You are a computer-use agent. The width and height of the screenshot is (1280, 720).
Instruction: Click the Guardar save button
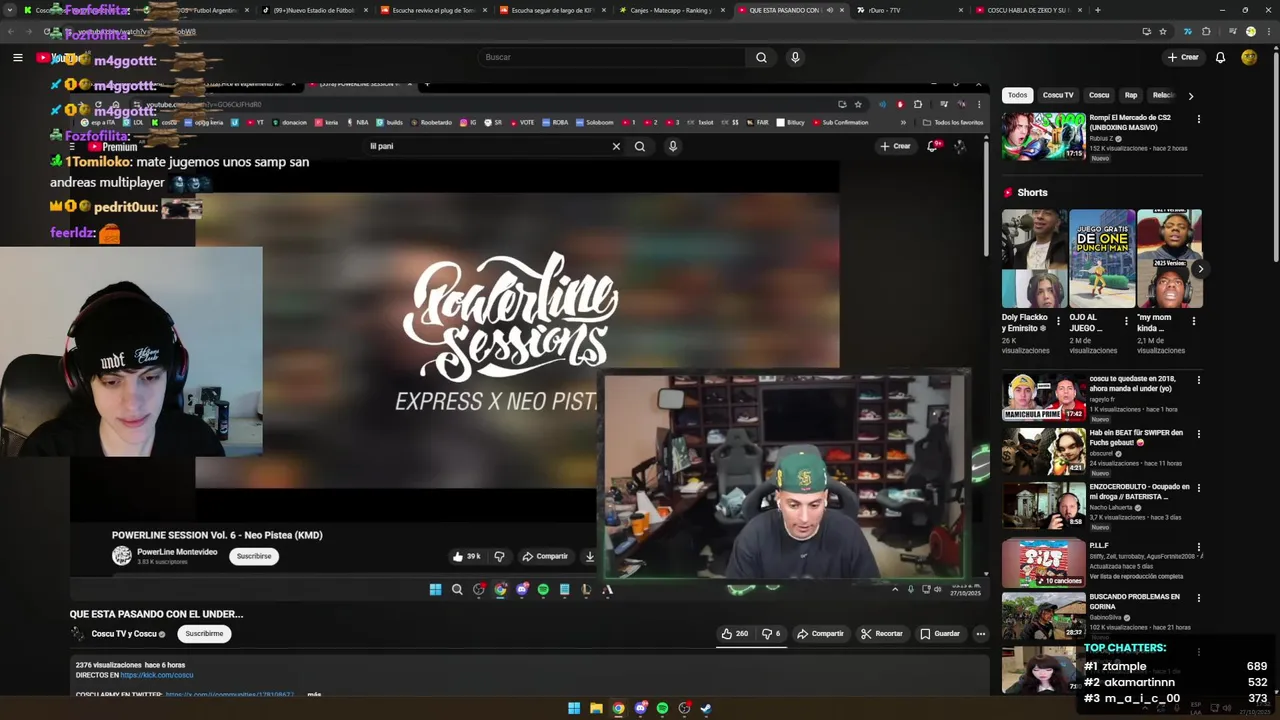(940, 633)
